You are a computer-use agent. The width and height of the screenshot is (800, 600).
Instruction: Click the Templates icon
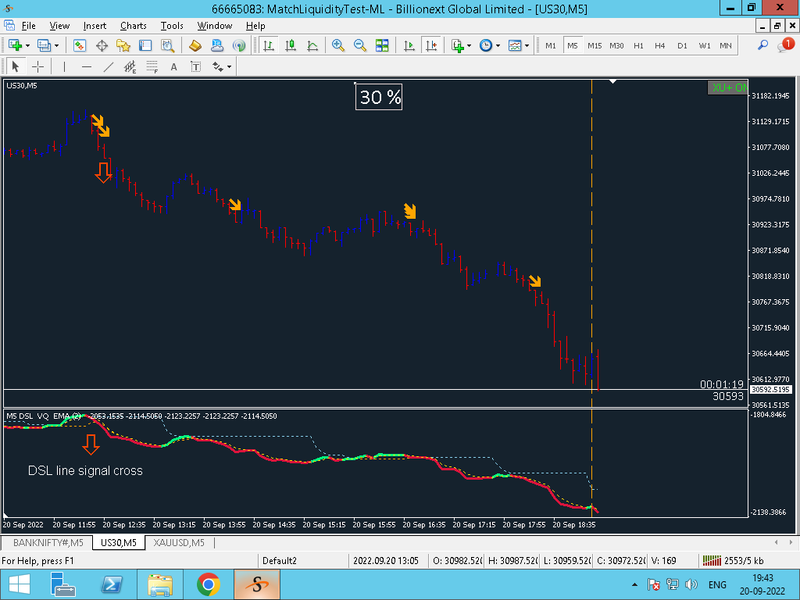pyautogui.click(x=515, y=45)
